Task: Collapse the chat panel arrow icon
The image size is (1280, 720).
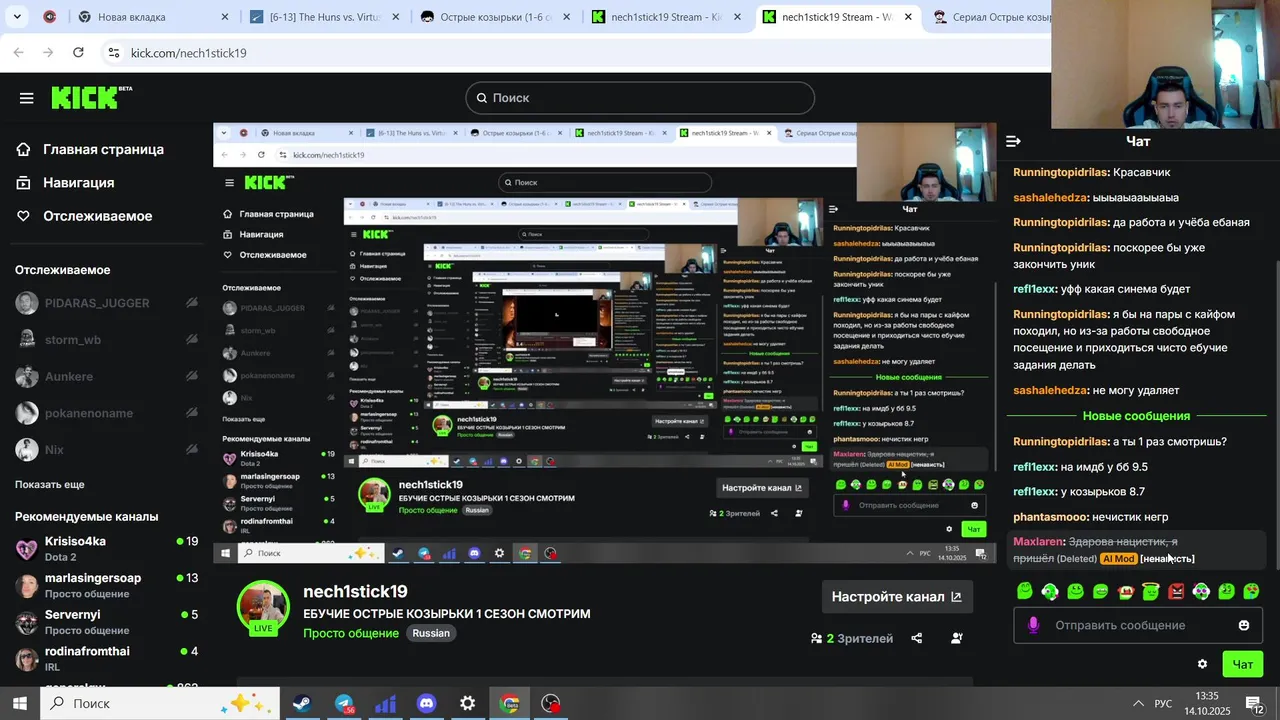Action: (1013, 141)
